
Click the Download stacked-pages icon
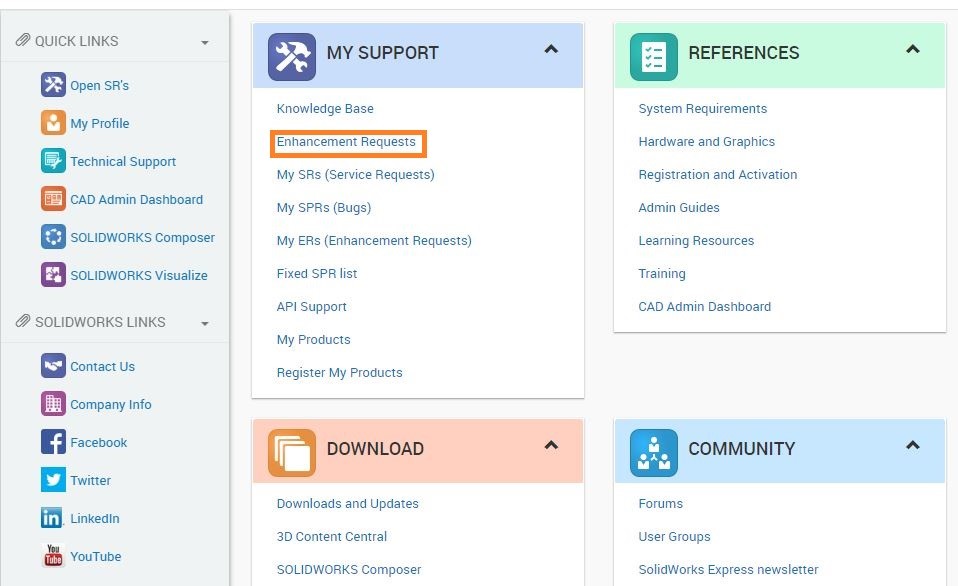292,453
